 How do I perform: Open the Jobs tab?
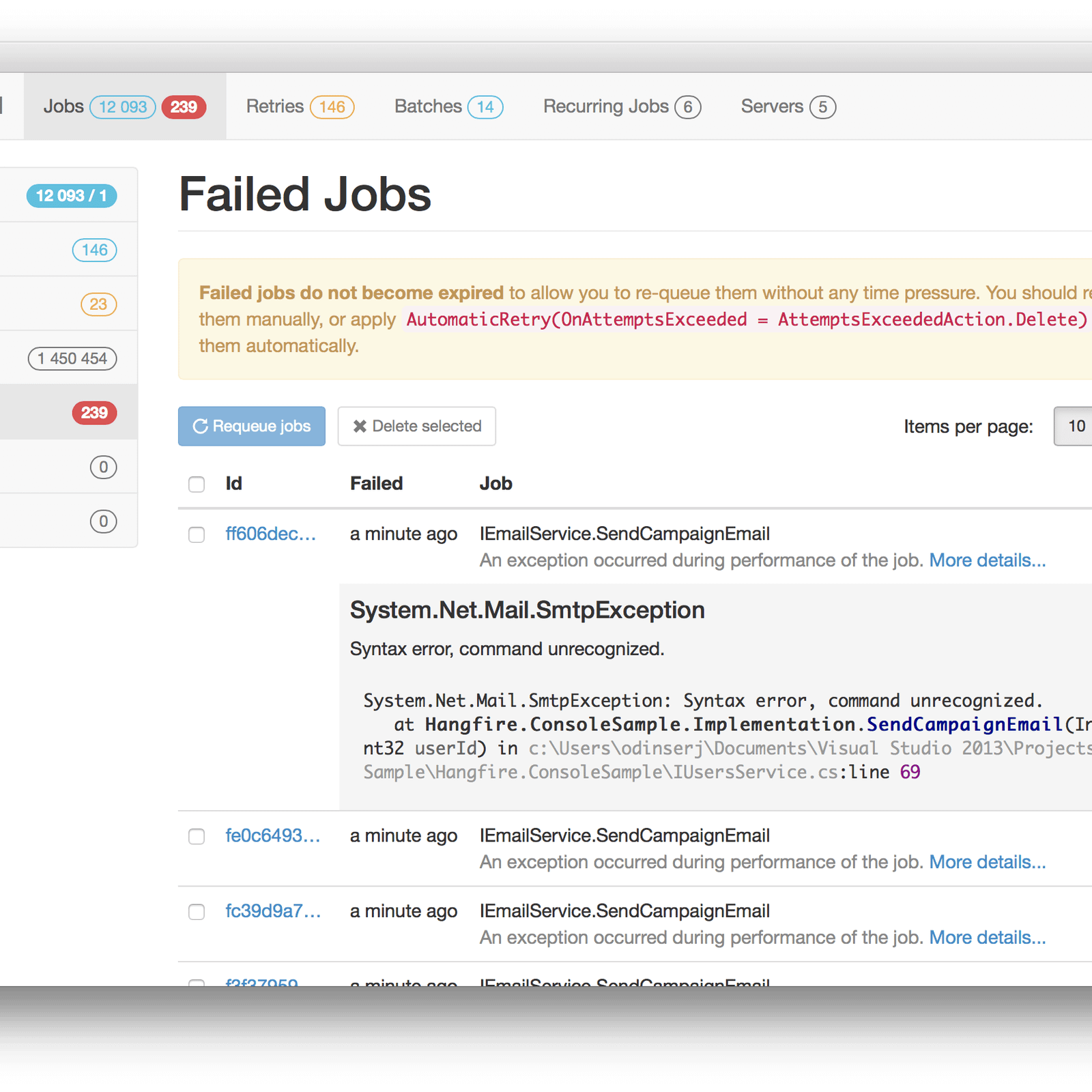click(x=124, y=107)
